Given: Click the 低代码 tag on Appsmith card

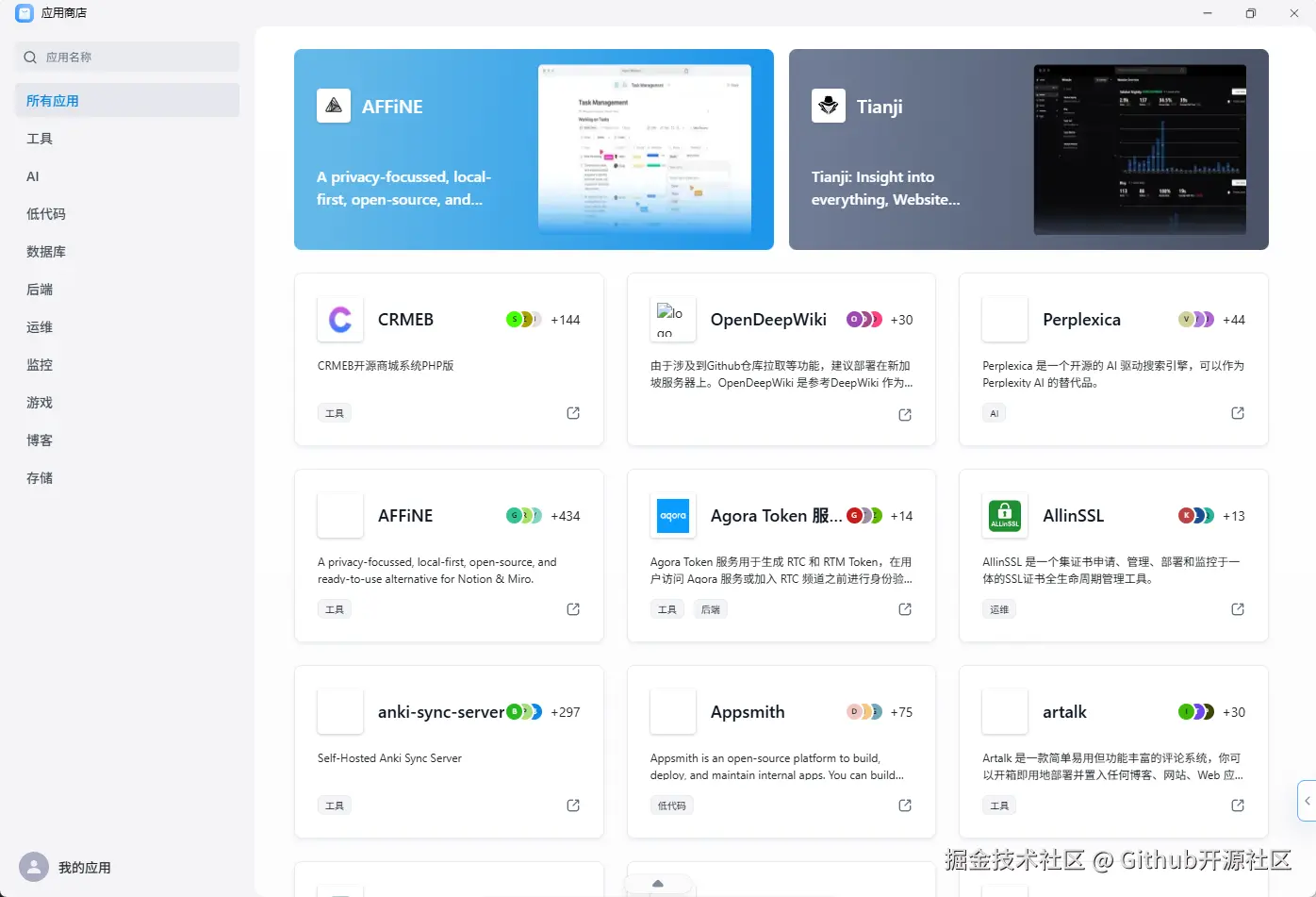Looking at the screenshot, I should point(672,806).
